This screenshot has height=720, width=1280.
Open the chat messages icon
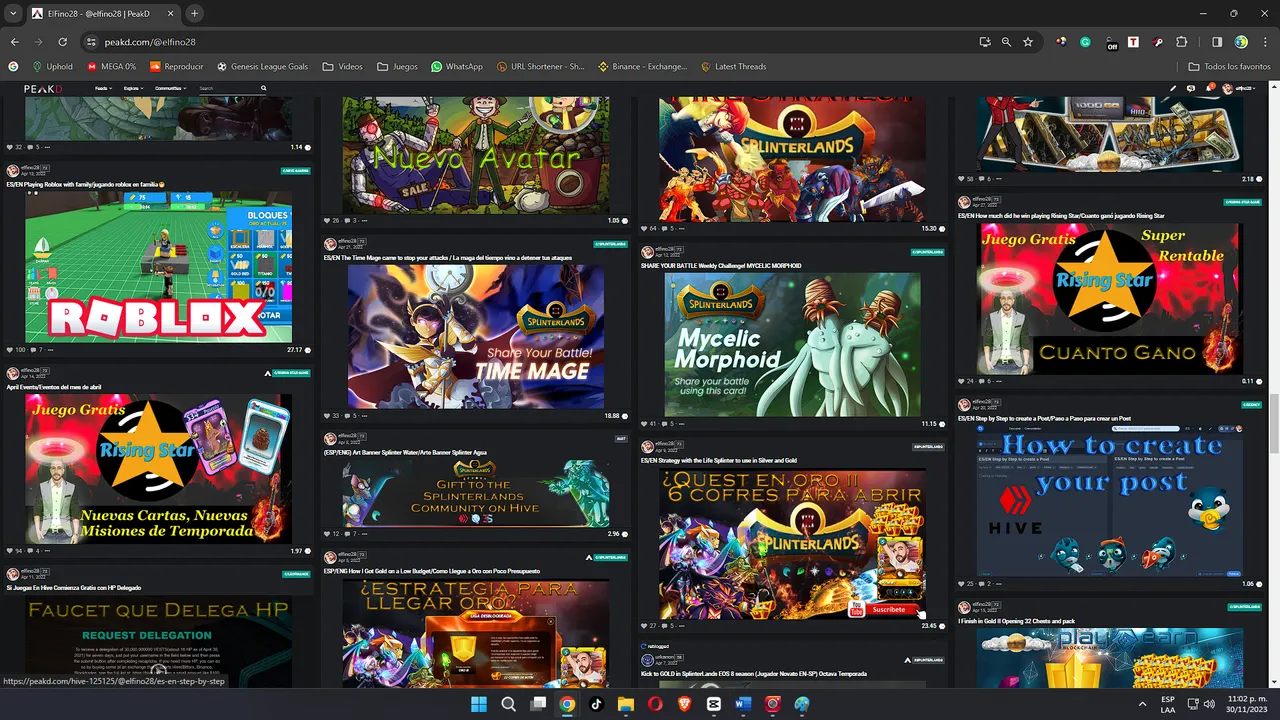[1190, 88]
